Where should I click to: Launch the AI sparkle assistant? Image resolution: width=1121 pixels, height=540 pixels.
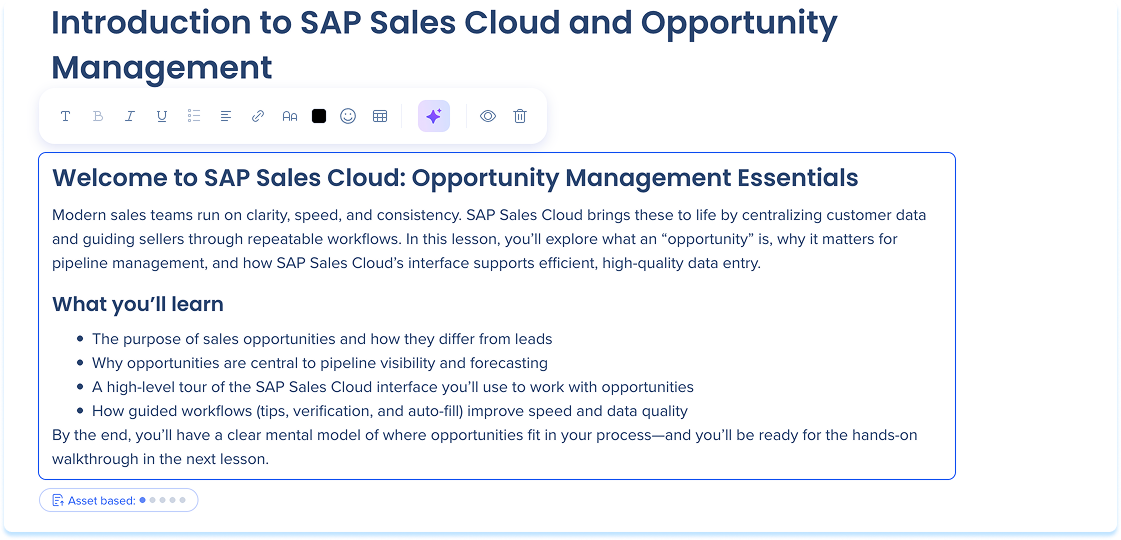click(x=434, y=116)
